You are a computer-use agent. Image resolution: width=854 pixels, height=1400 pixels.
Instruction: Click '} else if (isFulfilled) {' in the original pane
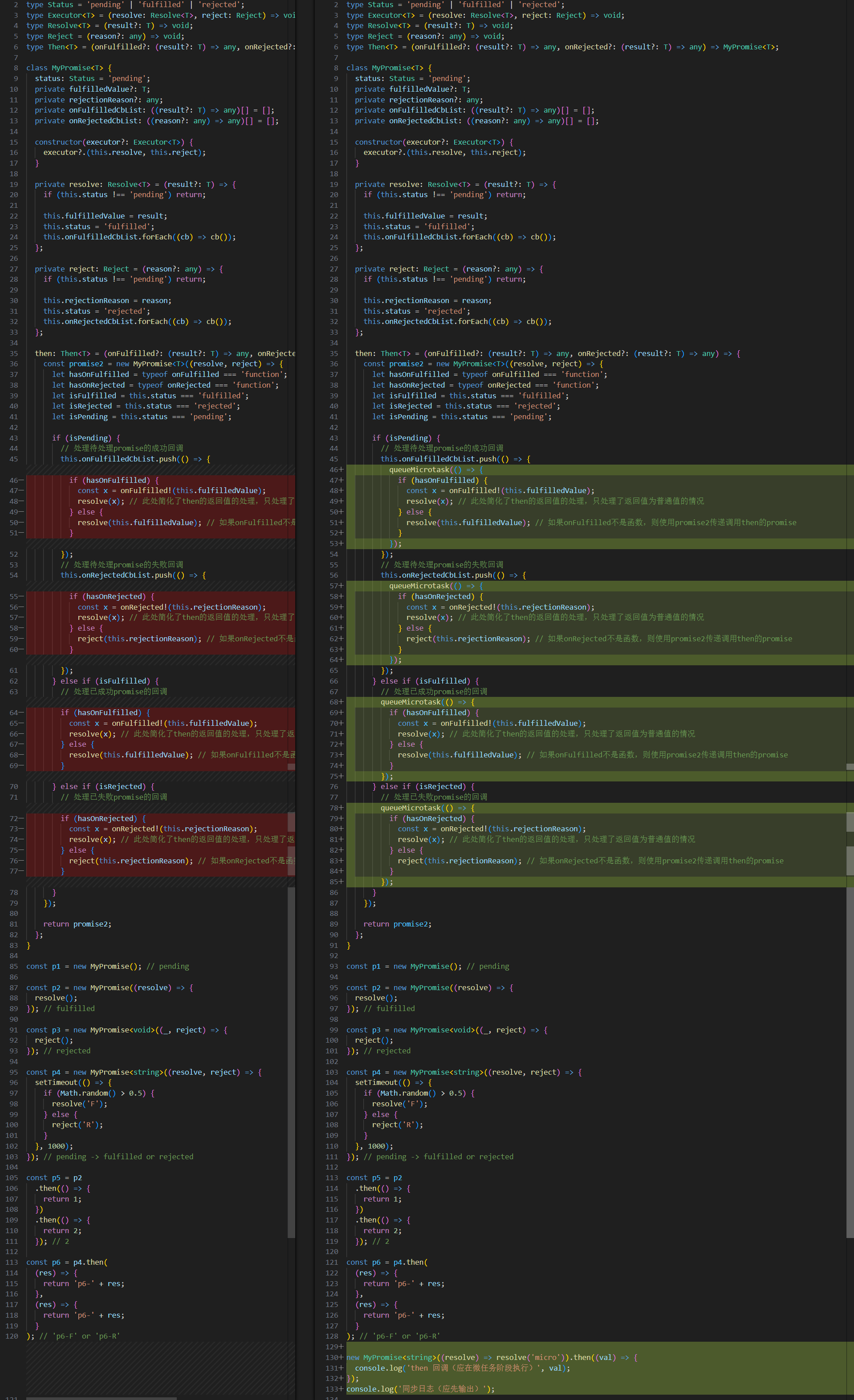click(106, 681)
